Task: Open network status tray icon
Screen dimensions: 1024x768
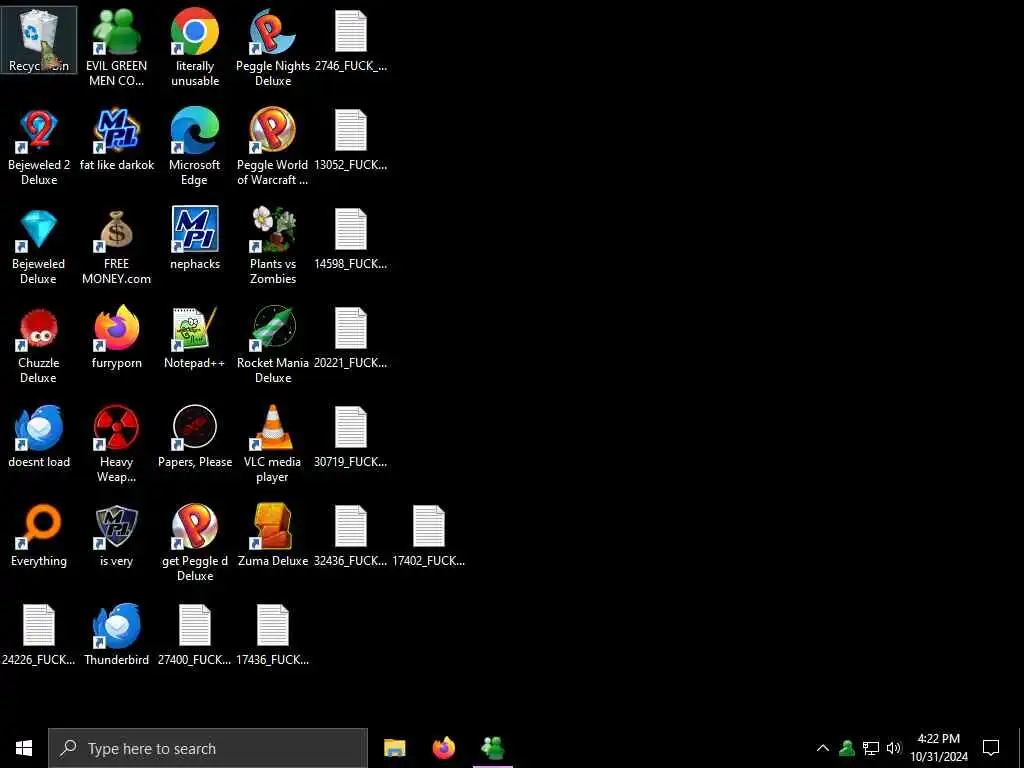Action: pos(871,748)
